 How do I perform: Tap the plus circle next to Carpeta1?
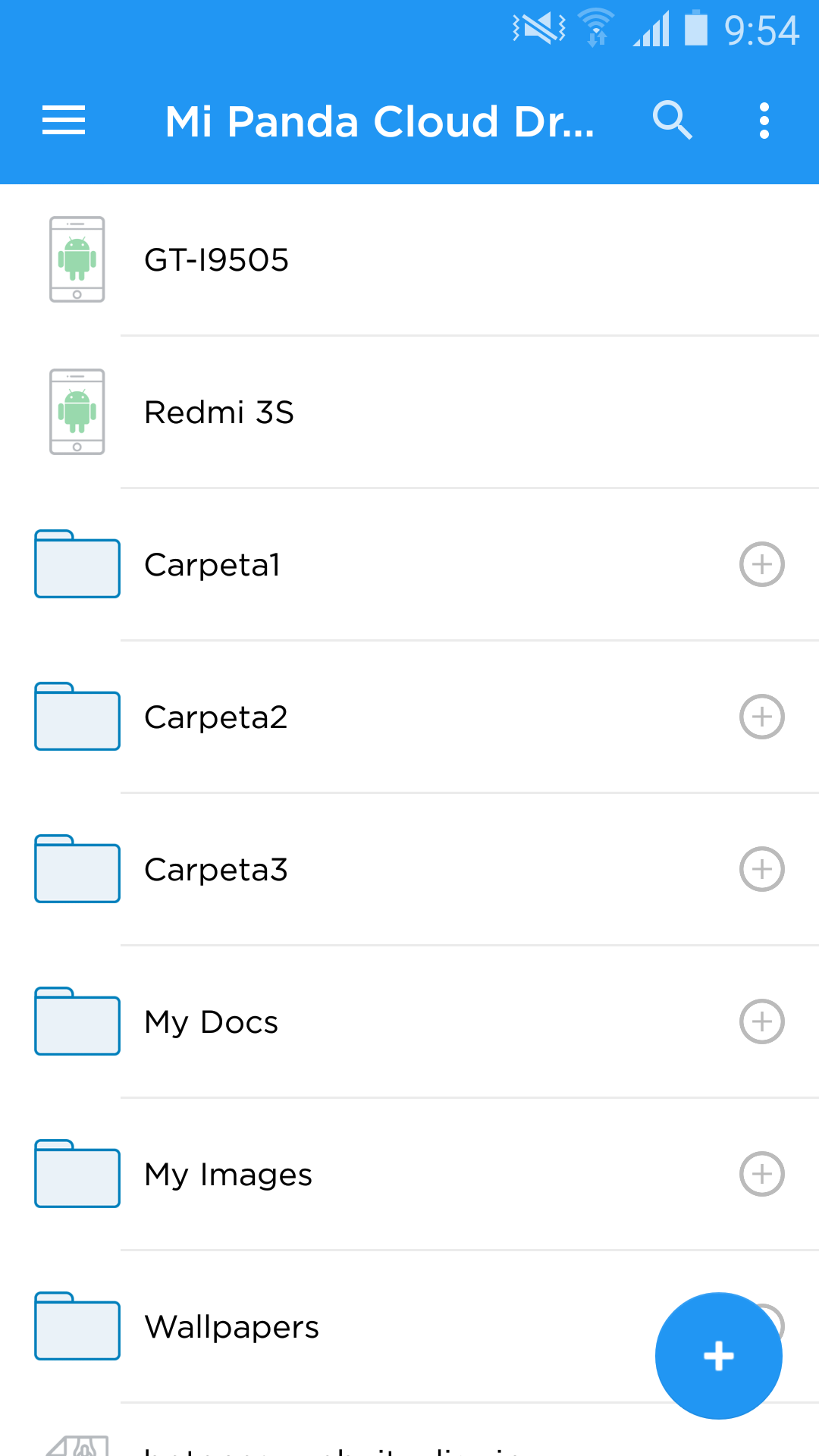[762, 564]
